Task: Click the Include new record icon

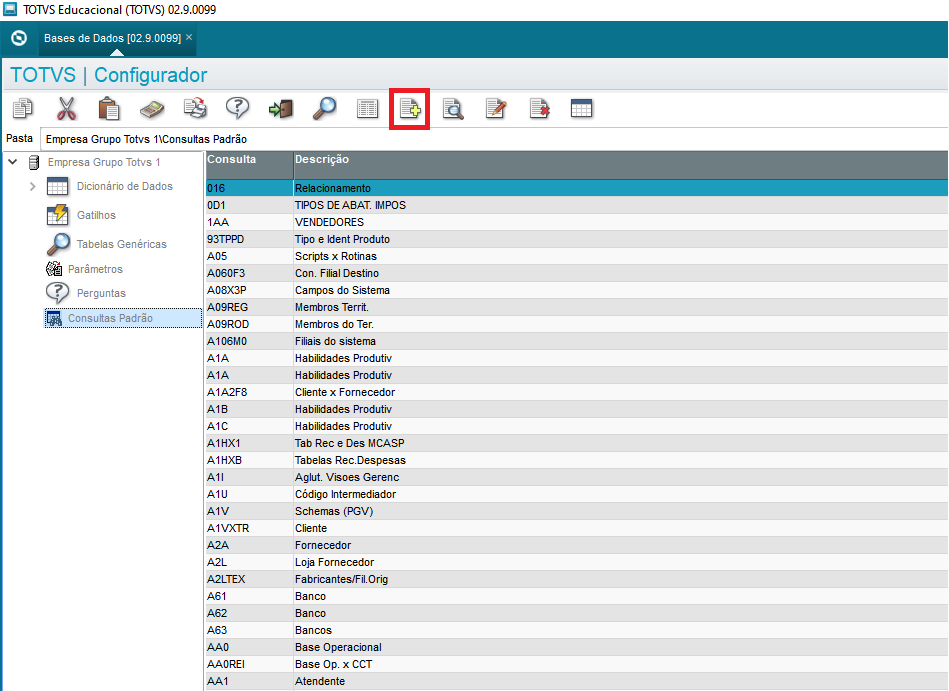Action: click(410, 109)
